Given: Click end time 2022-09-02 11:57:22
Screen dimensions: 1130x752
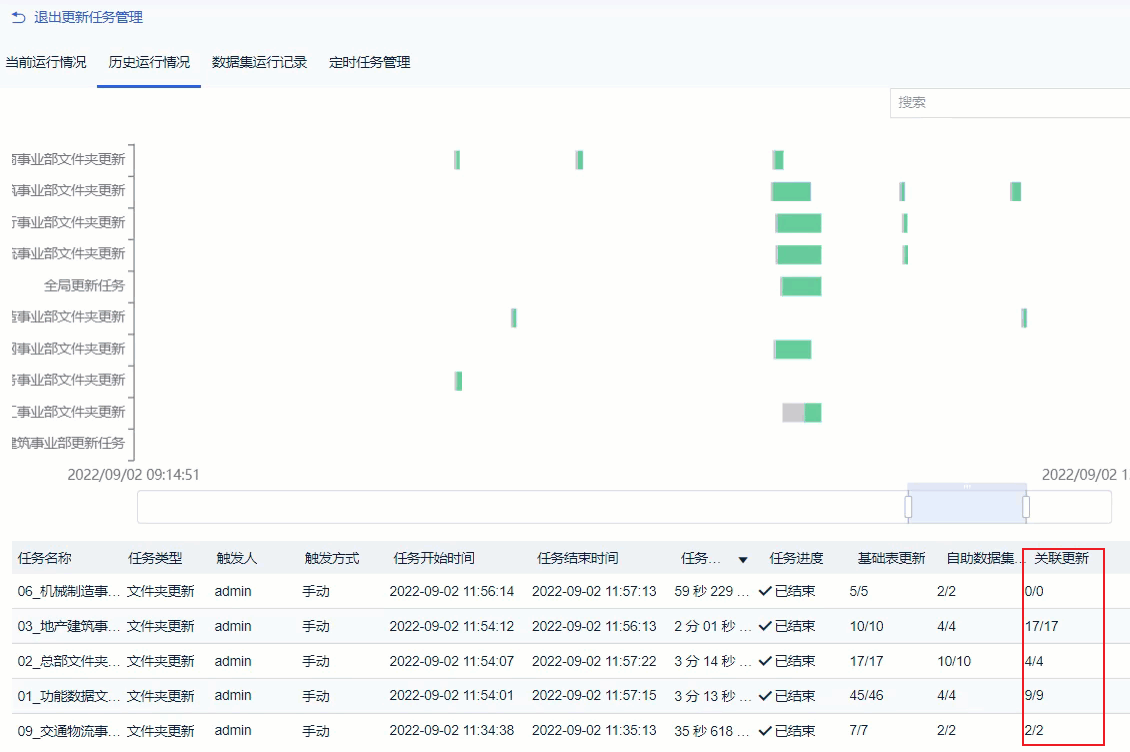Looking at the screenshot, I should (x=595, y=660).
